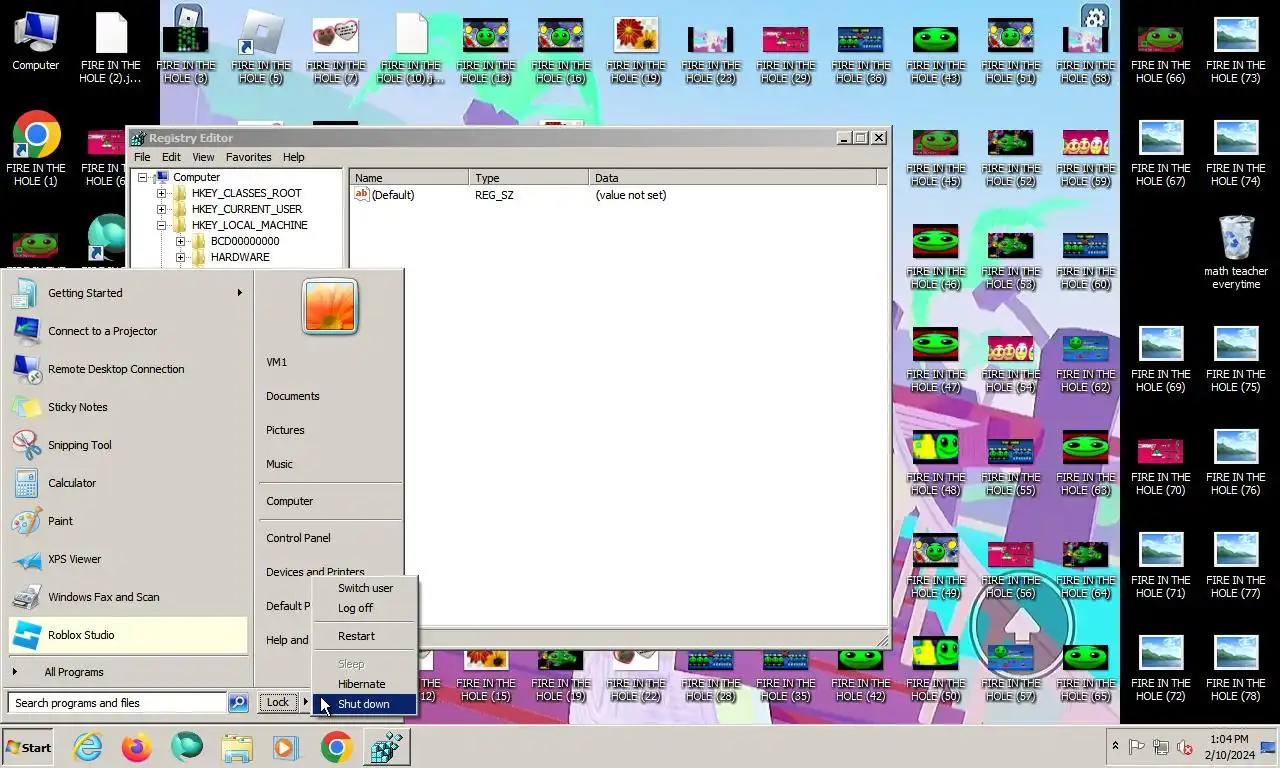Open Windows Explorer folder icon on taskbar
This screenshot has height=768, width=1280.
236,747
